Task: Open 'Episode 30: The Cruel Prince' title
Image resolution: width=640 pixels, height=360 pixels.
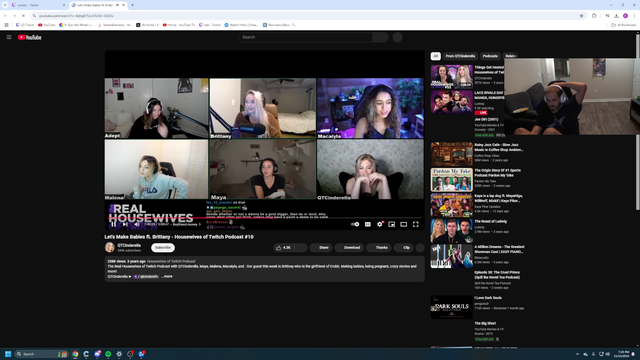Action: (497, 275)
